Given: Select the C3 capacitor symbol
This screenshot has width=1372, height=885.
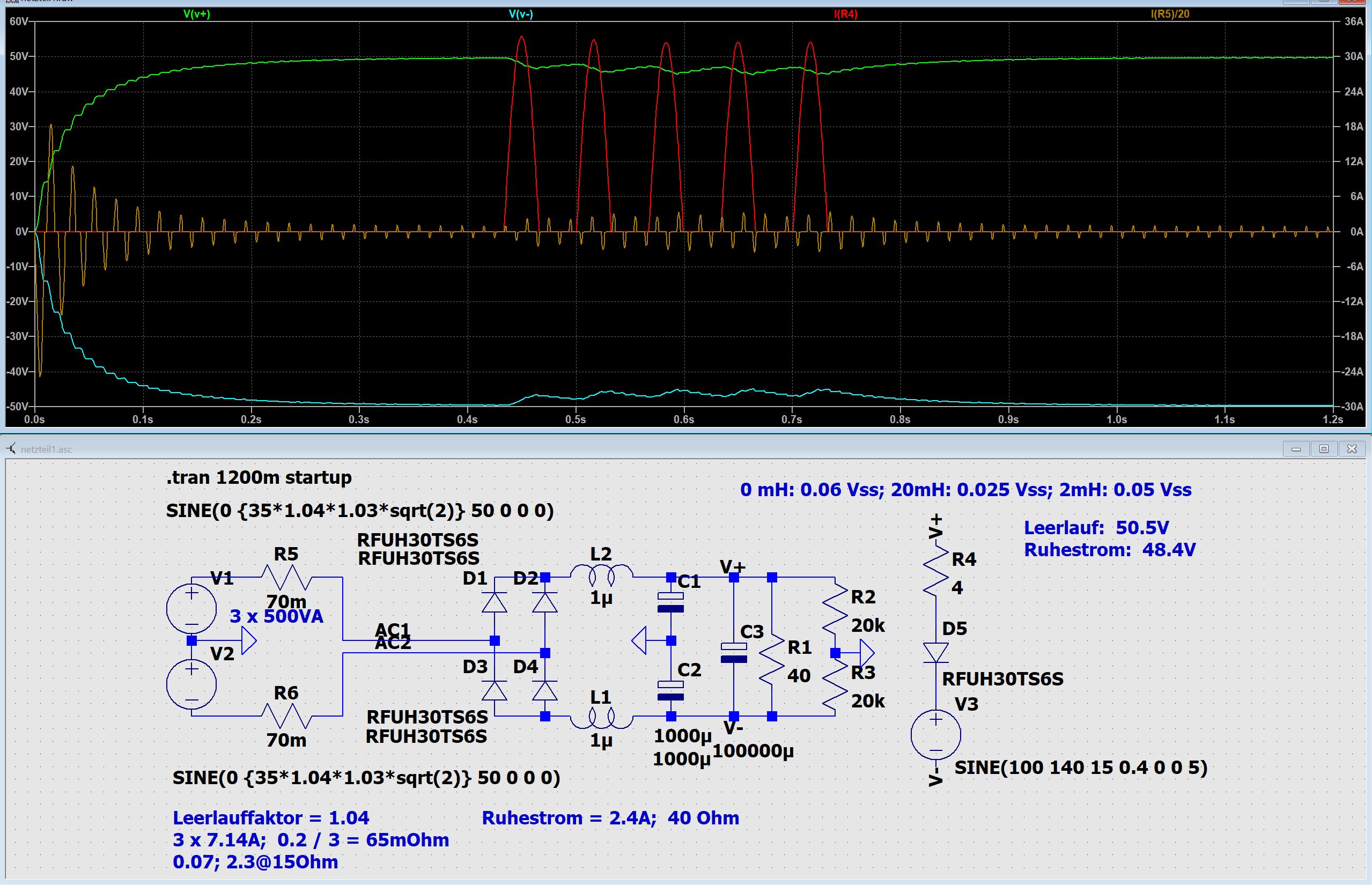Looking at the screenshot, I should (734, 653).
